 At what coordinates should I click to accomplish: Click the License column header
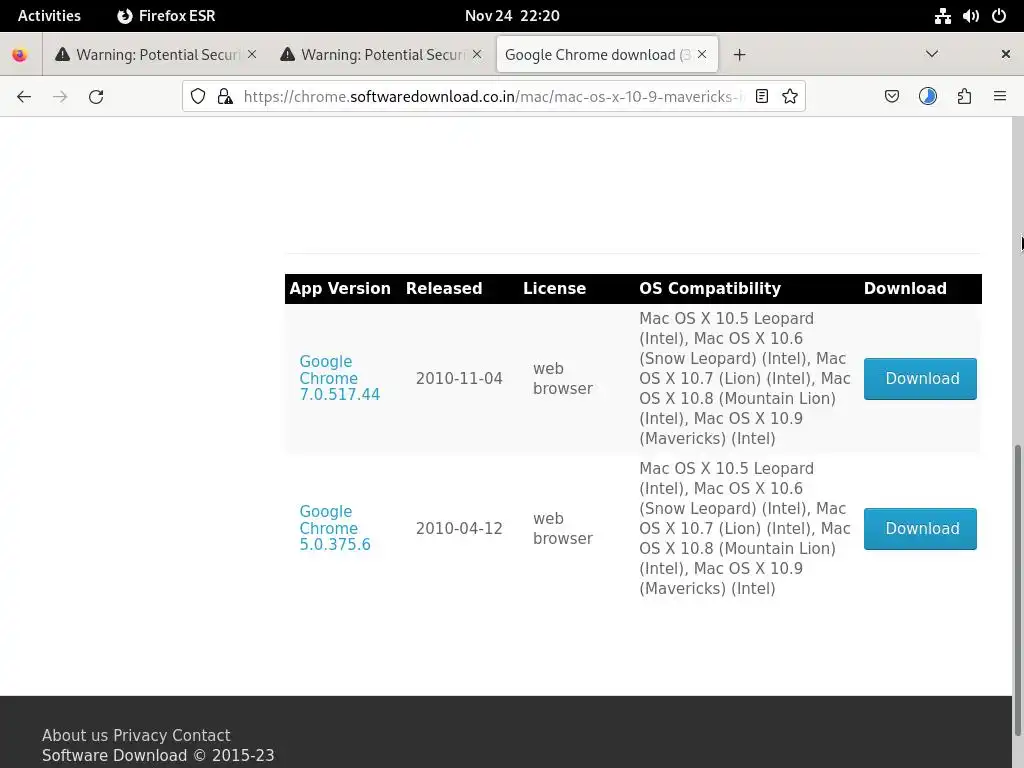(x=554, y=289)
